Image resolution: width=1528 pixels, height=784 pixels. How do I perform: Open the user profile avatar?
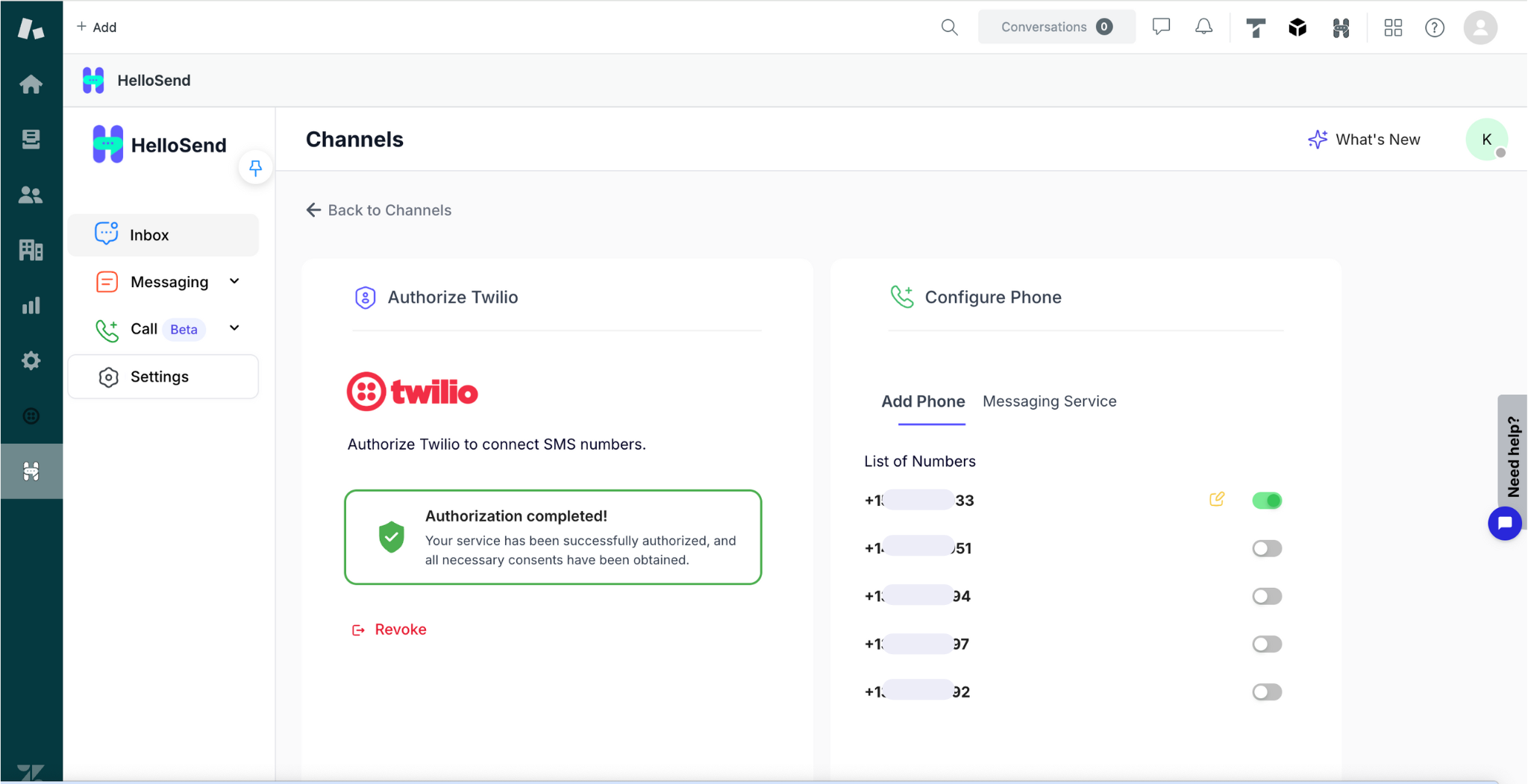(x=1480, y=28)
